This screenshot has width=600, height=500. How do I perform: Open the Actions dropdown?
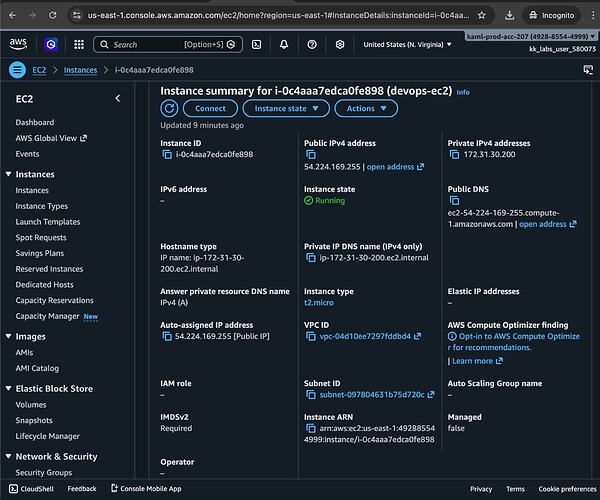click(367, 108)
